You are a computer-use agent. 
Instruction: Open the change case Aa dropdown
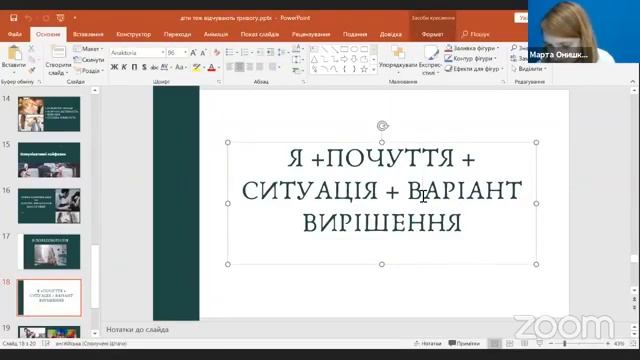(180, 67)
